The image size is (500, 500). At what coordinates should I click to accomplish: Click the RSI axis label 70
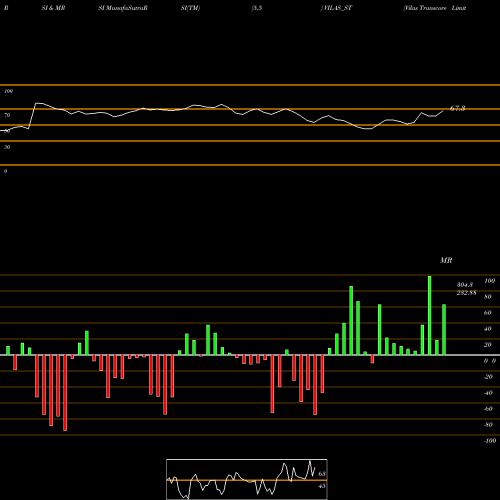pos(7,115)
